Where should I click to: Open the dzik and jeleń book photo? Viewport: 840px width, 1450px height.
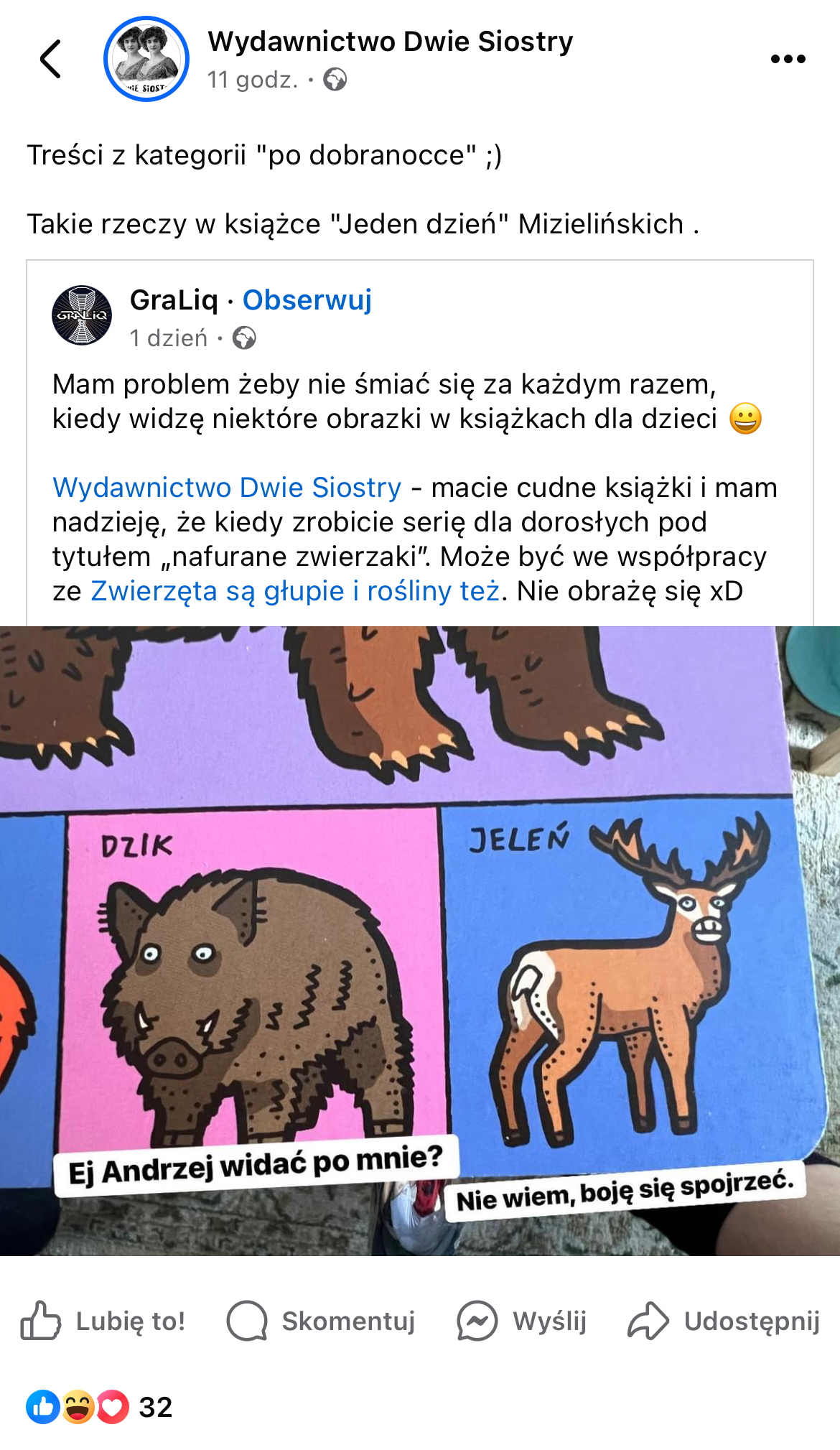click(x=420, y=941)
